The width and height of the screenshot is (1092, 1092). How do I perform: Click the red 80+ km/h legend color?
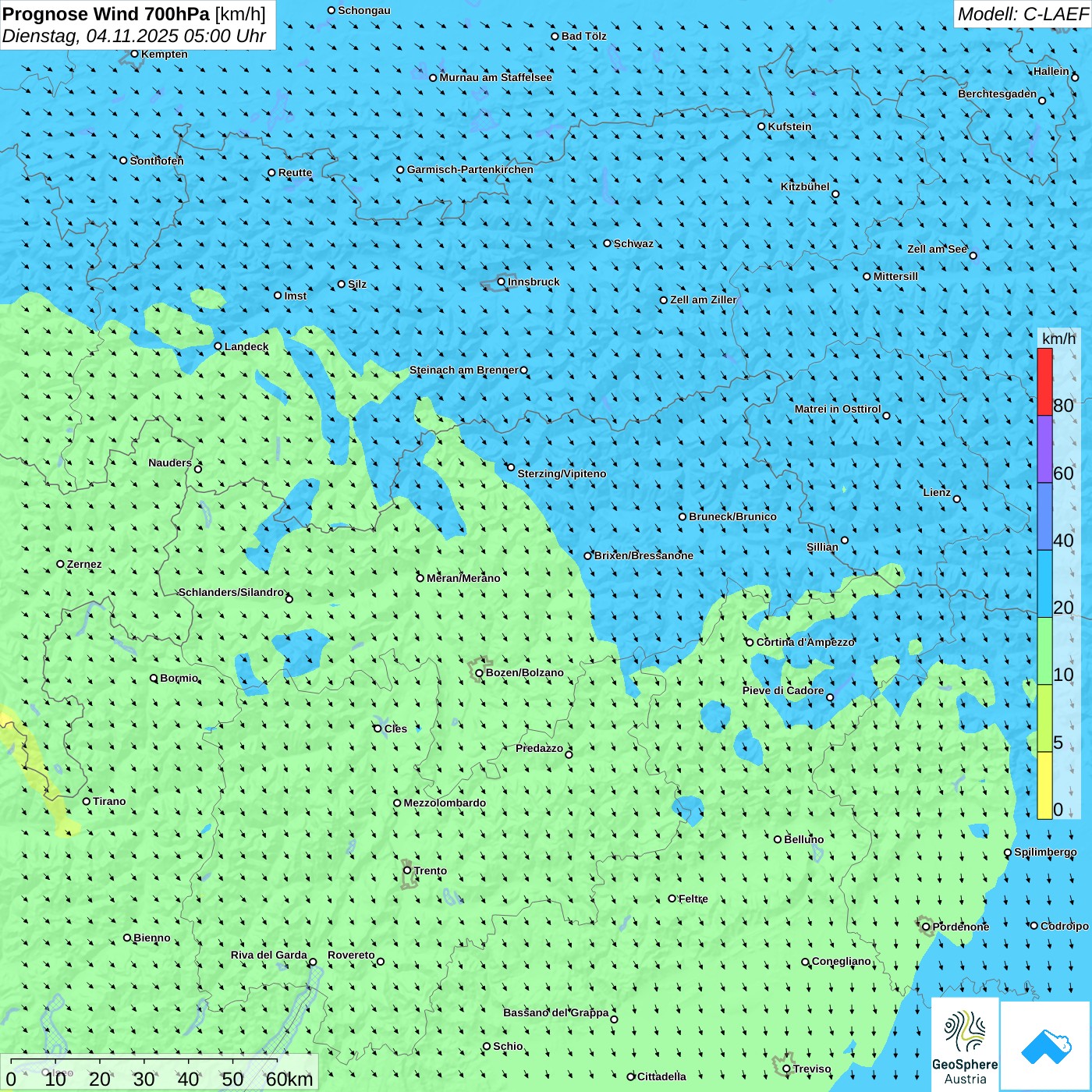pos(1044,381)
